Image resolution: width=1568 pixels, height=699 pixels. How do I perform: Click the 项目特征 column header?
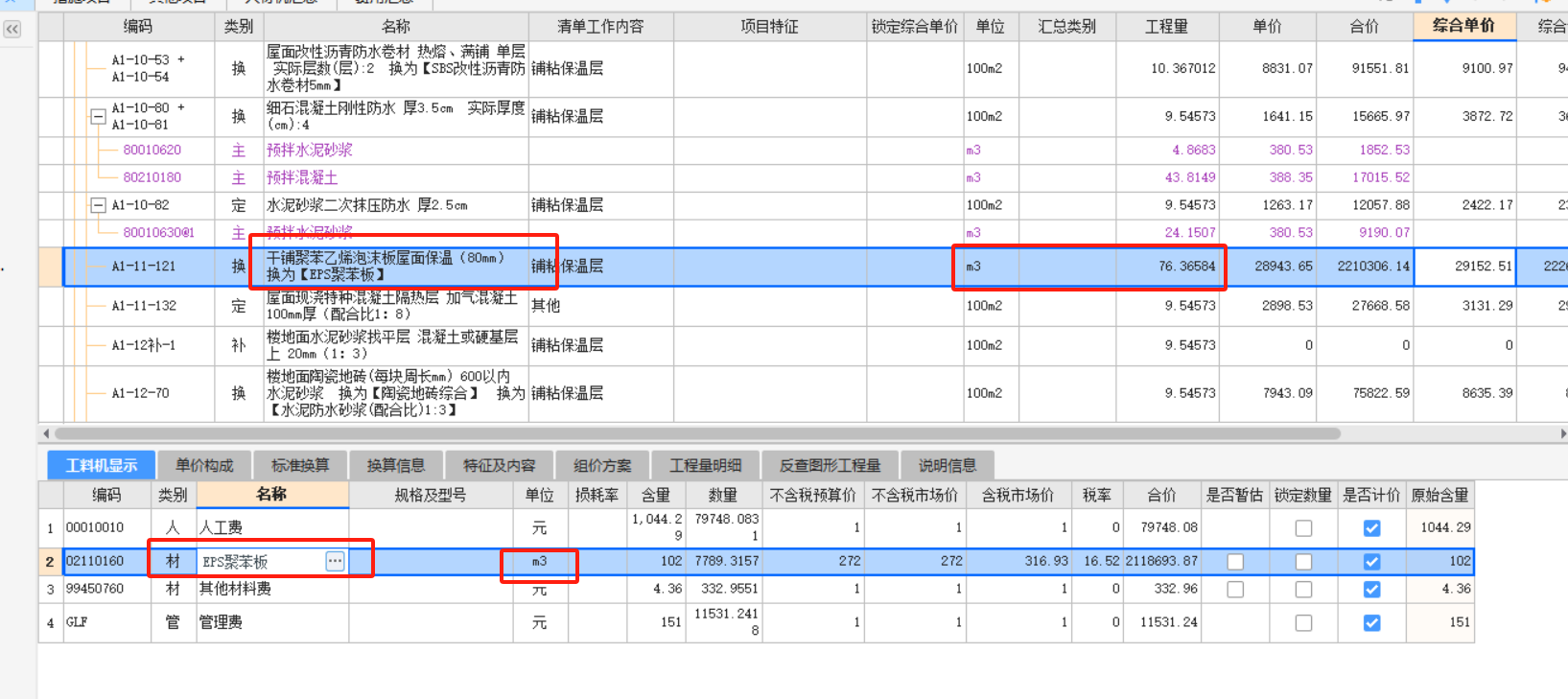click(x=769, y=27)
